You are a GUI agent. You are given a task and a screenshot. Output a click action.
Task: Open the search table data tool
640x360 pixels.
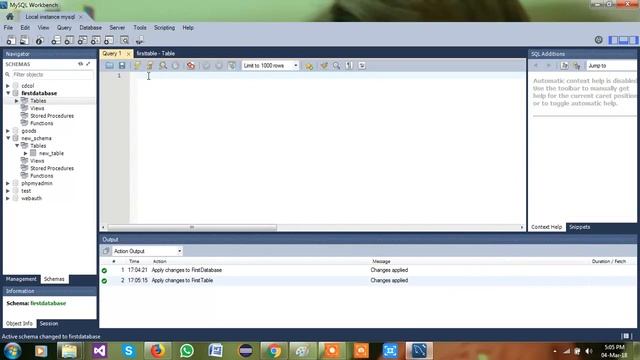[124, 40]
